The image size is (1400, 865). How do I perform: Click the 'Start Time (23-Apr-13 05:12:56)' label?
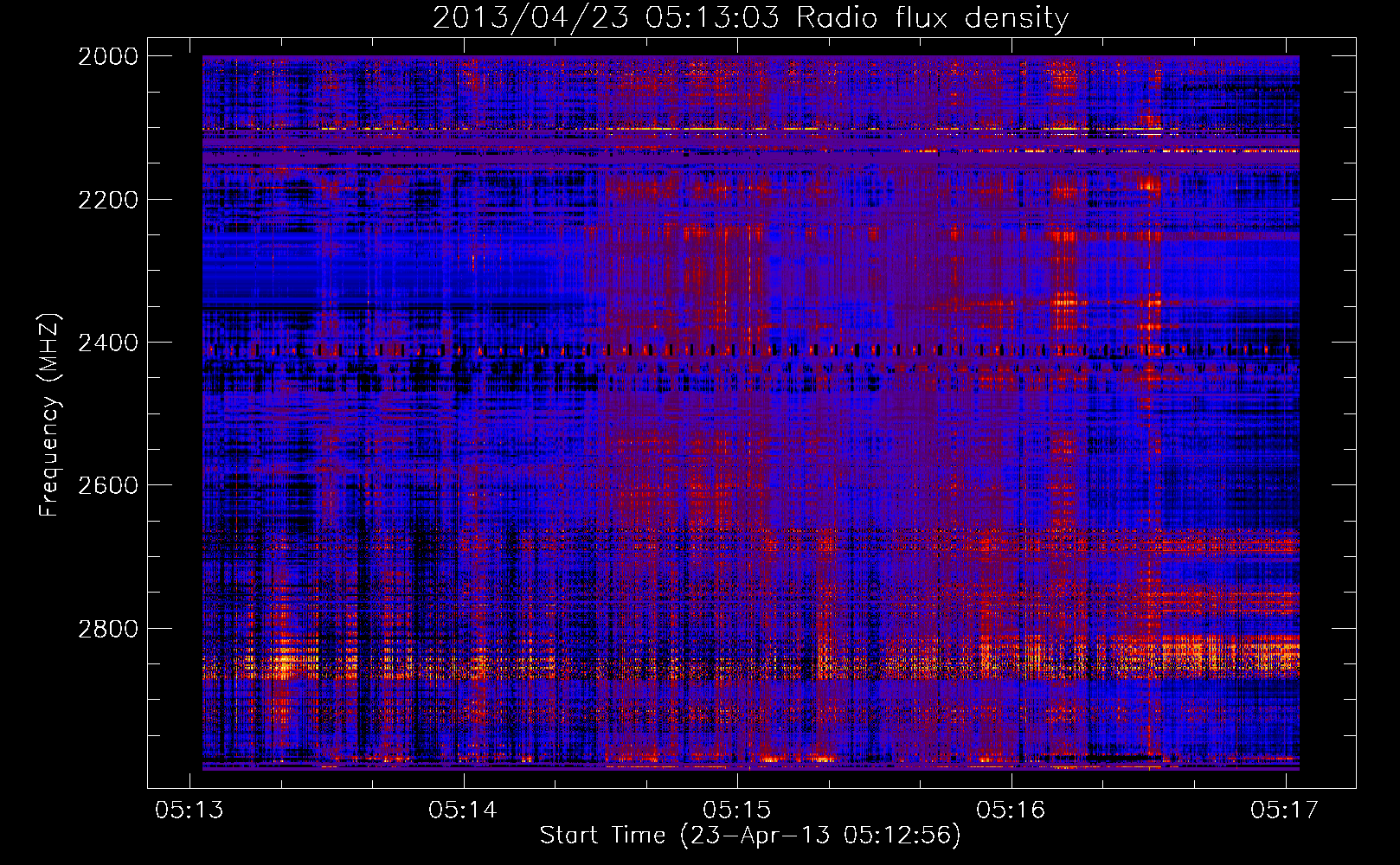tap(750, 836)
